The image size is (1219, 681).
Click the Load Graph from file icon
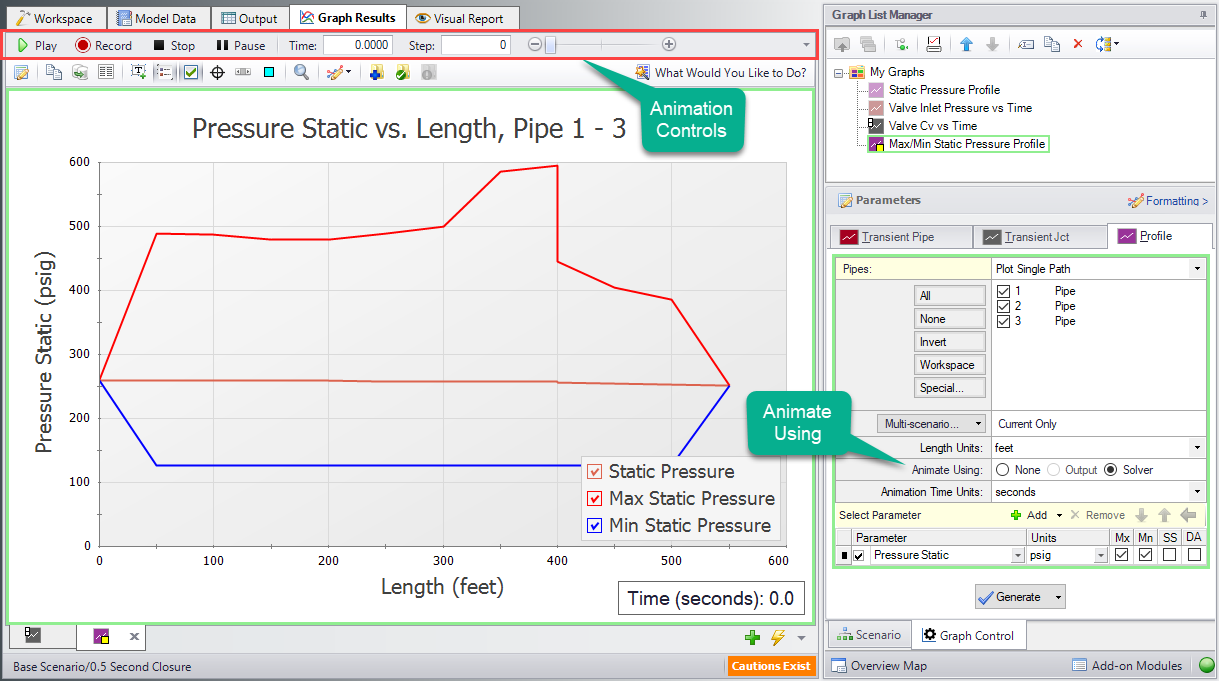pos(843,44)
